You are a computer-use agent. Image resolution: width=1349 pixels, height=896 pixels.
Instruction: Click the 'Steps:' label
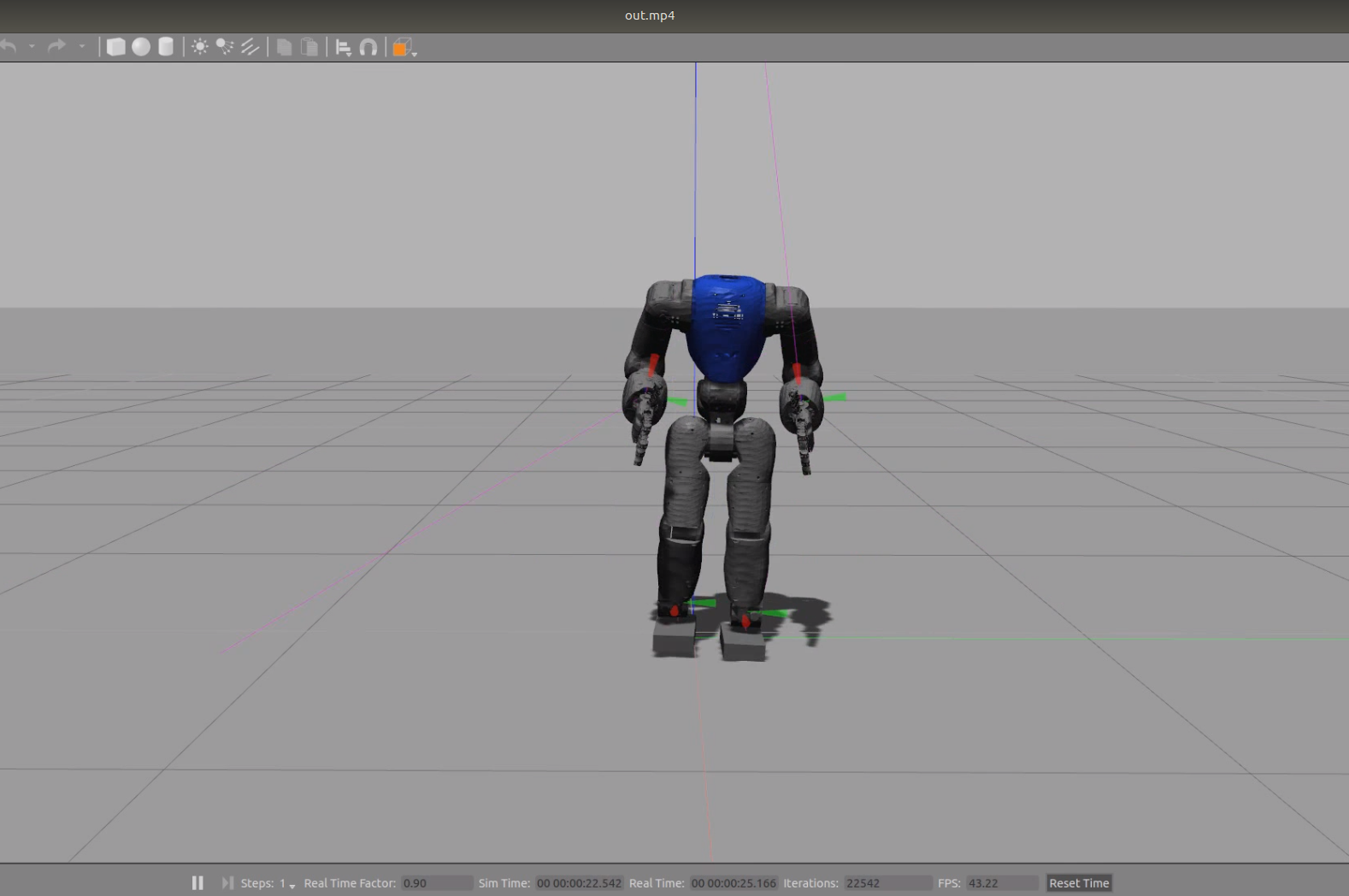[256, 883]
